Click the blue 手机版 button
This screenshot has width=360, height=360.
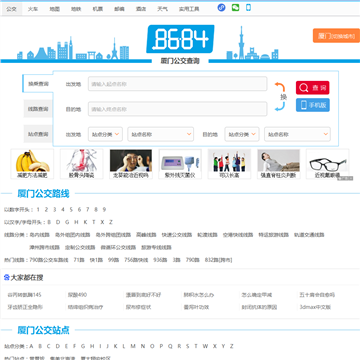tap(313, 105)
